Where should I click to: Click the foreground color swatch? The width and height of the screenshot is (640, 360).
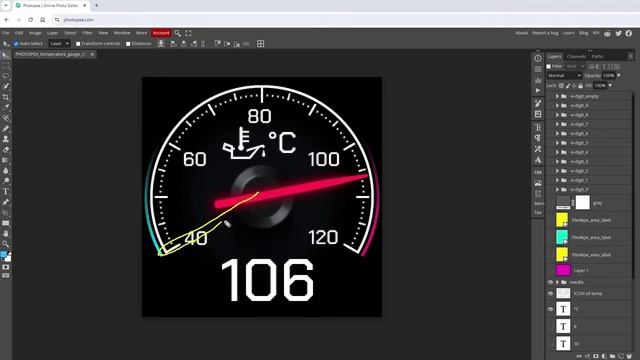click(x=4, y=255)
